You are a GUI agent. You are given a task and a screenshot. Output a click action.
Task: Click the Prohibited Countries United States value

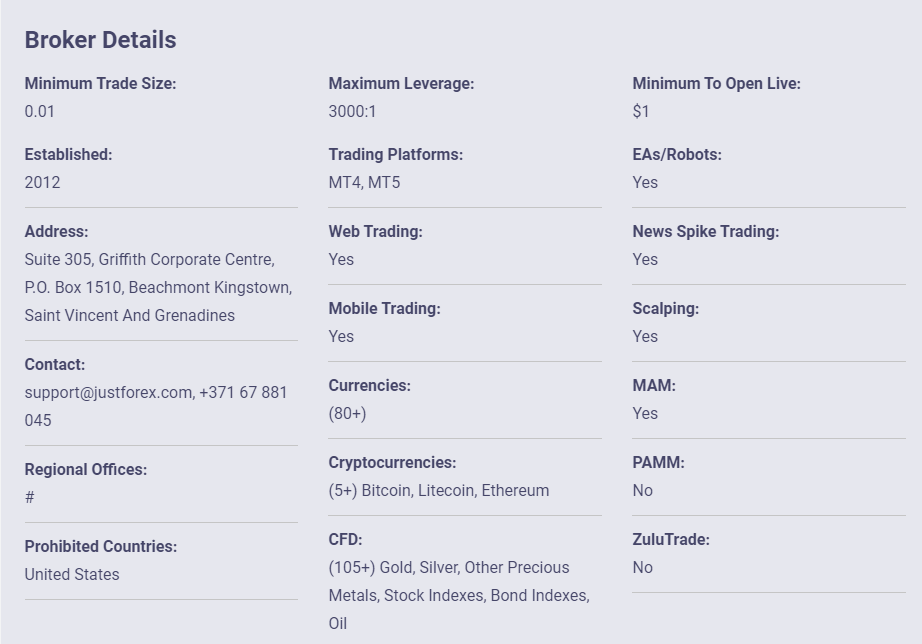click(72, 575)
